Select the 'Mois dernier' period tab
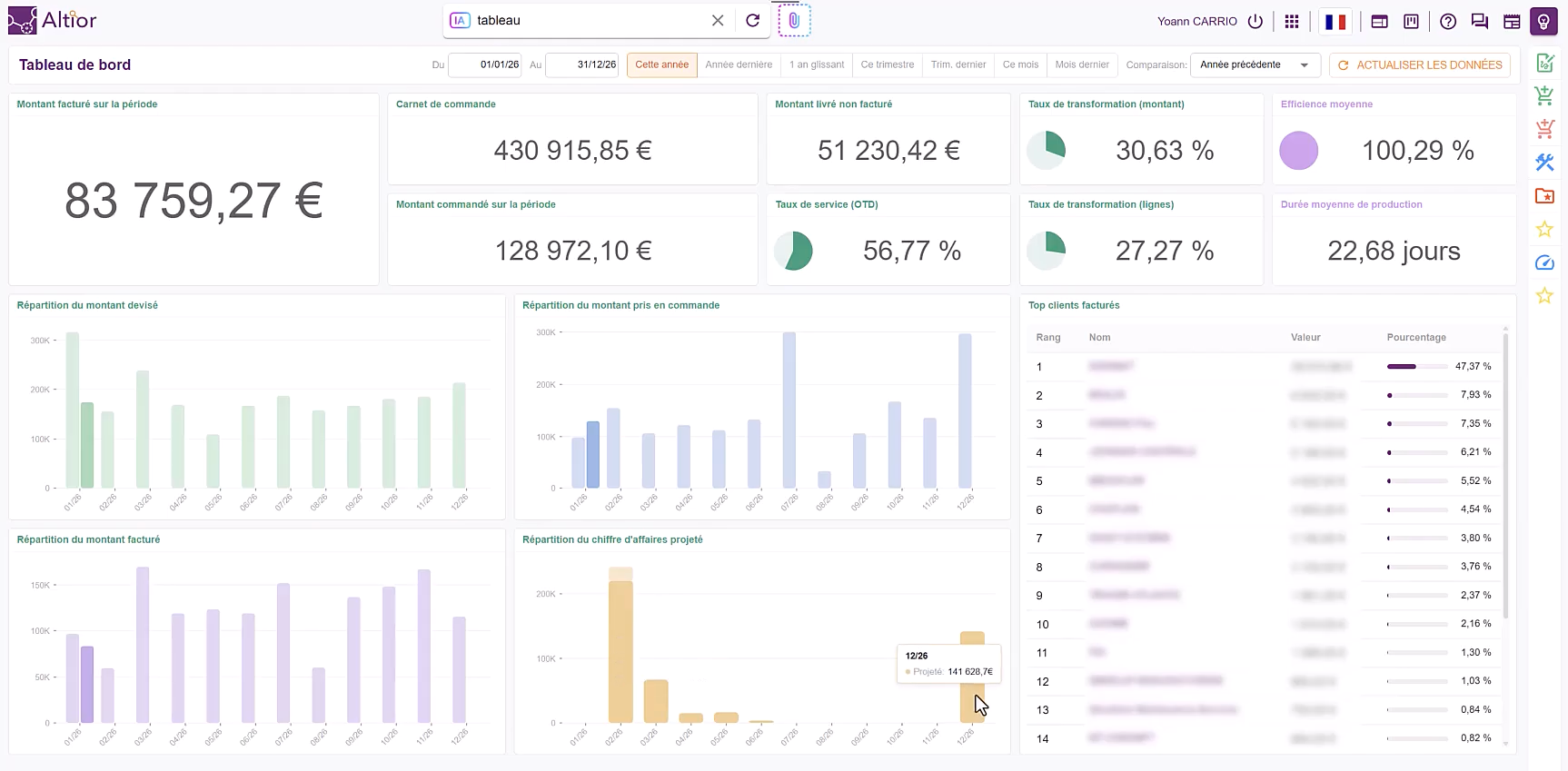Viewport: 1568px width, 771px height. point(1082,64)
